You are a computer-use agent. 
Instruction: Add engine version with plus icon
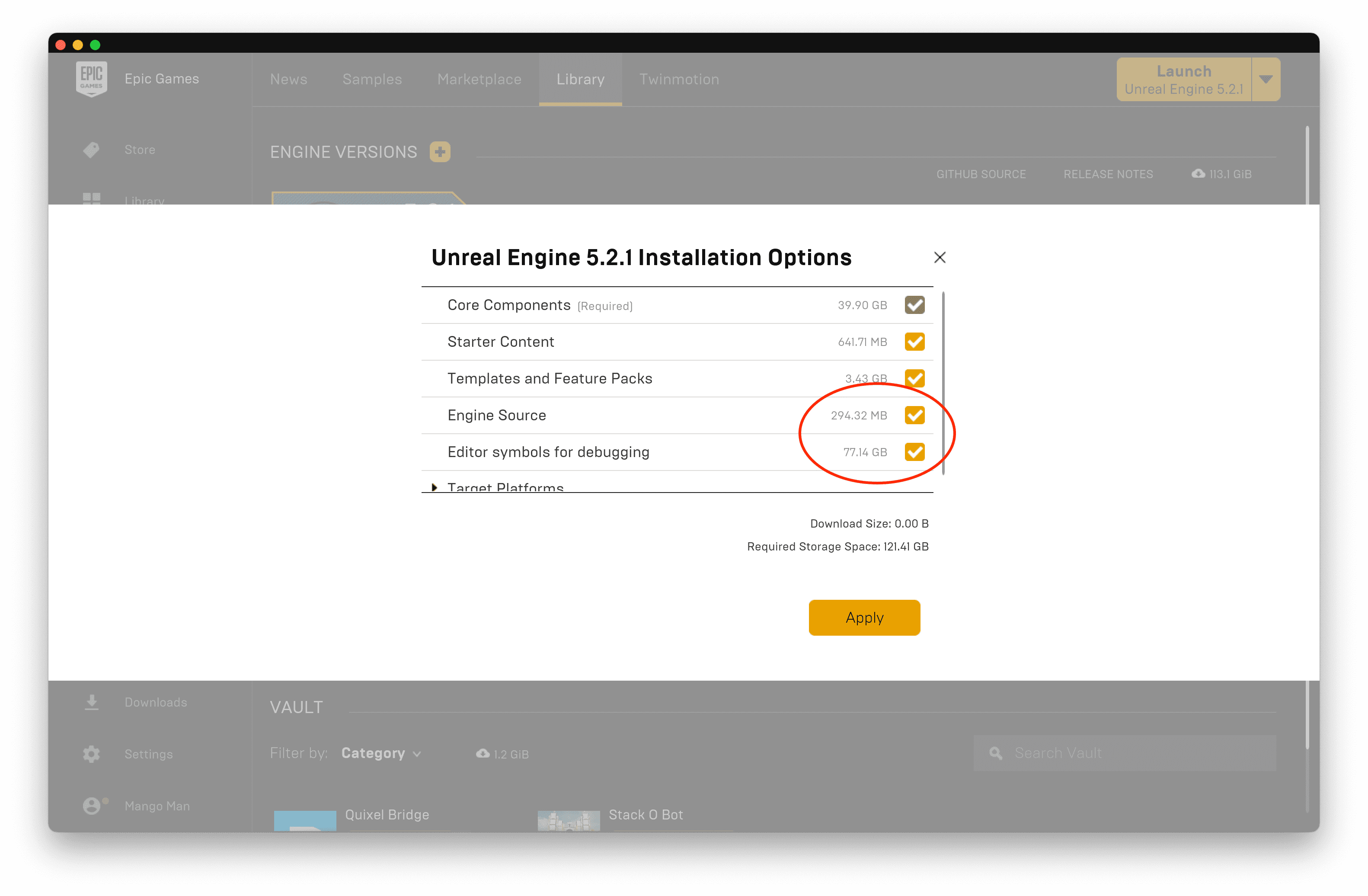pos(440,152)
